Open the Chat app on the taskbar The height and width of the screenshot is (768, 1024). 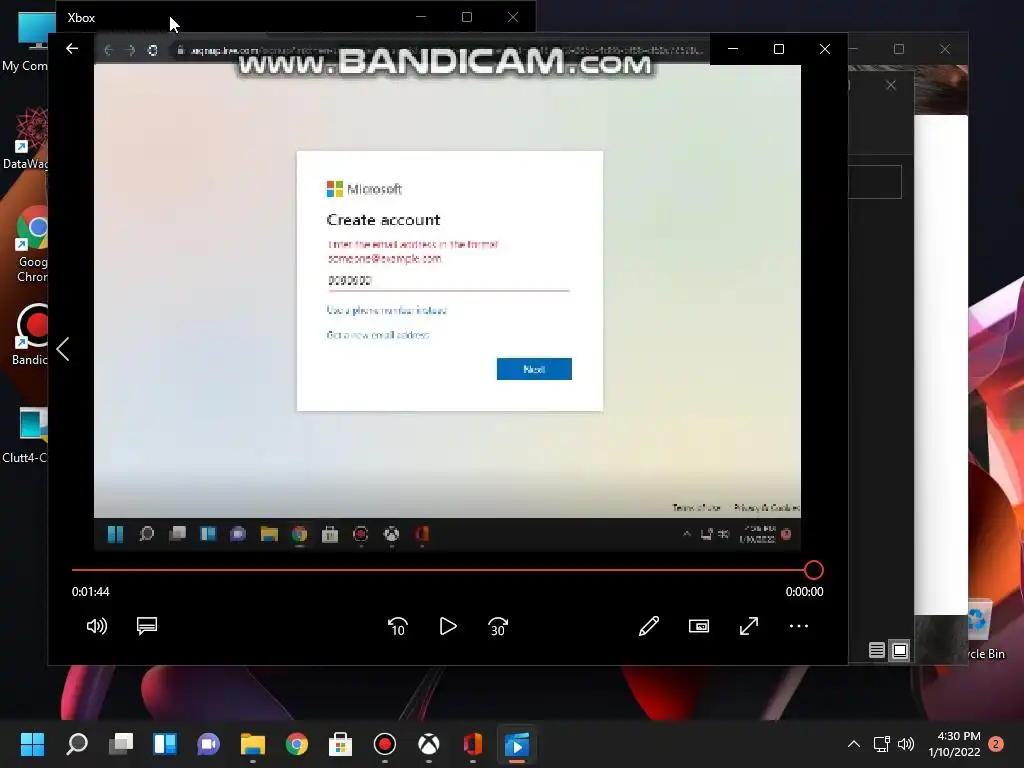[208, 744]
